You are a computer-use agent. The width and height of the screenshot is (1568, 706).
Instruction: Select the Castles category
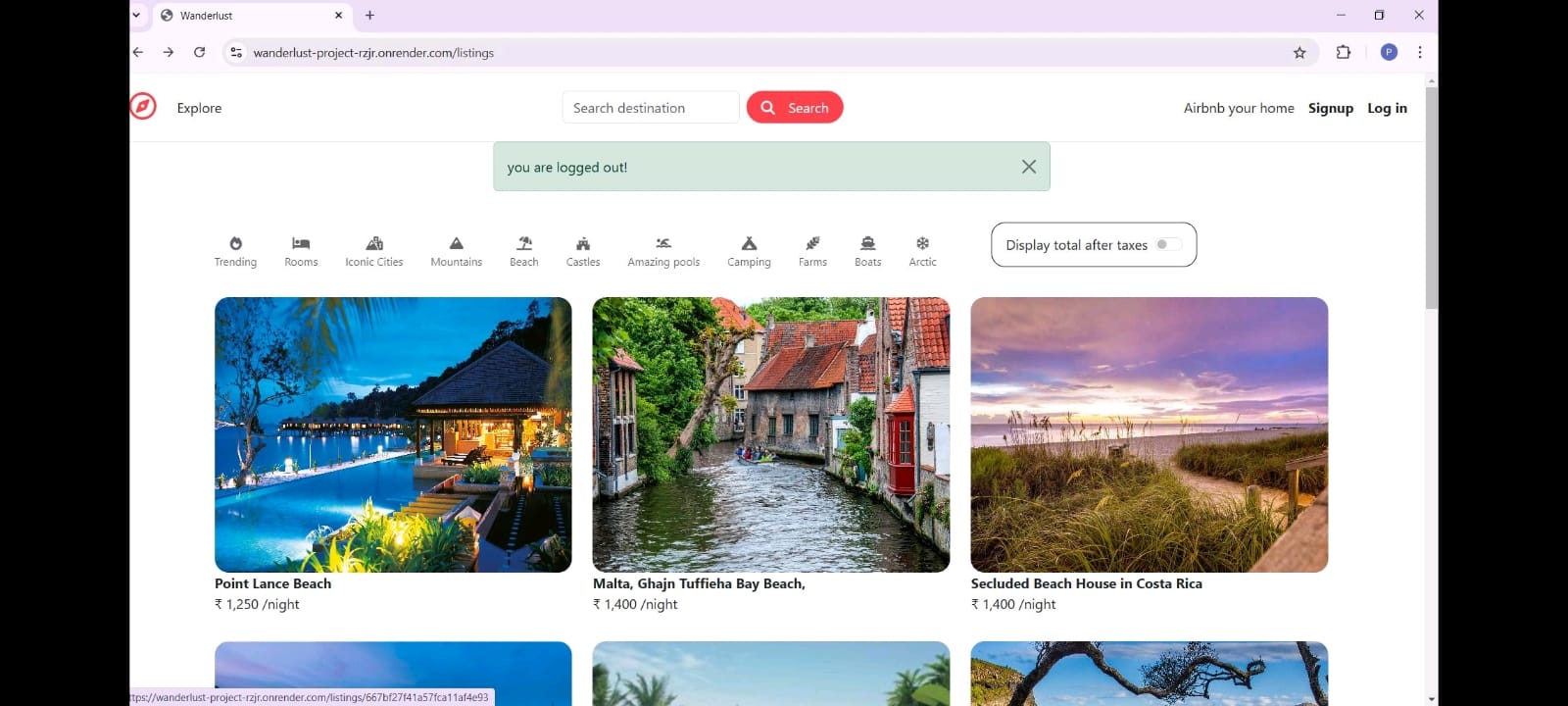point(583,252)
